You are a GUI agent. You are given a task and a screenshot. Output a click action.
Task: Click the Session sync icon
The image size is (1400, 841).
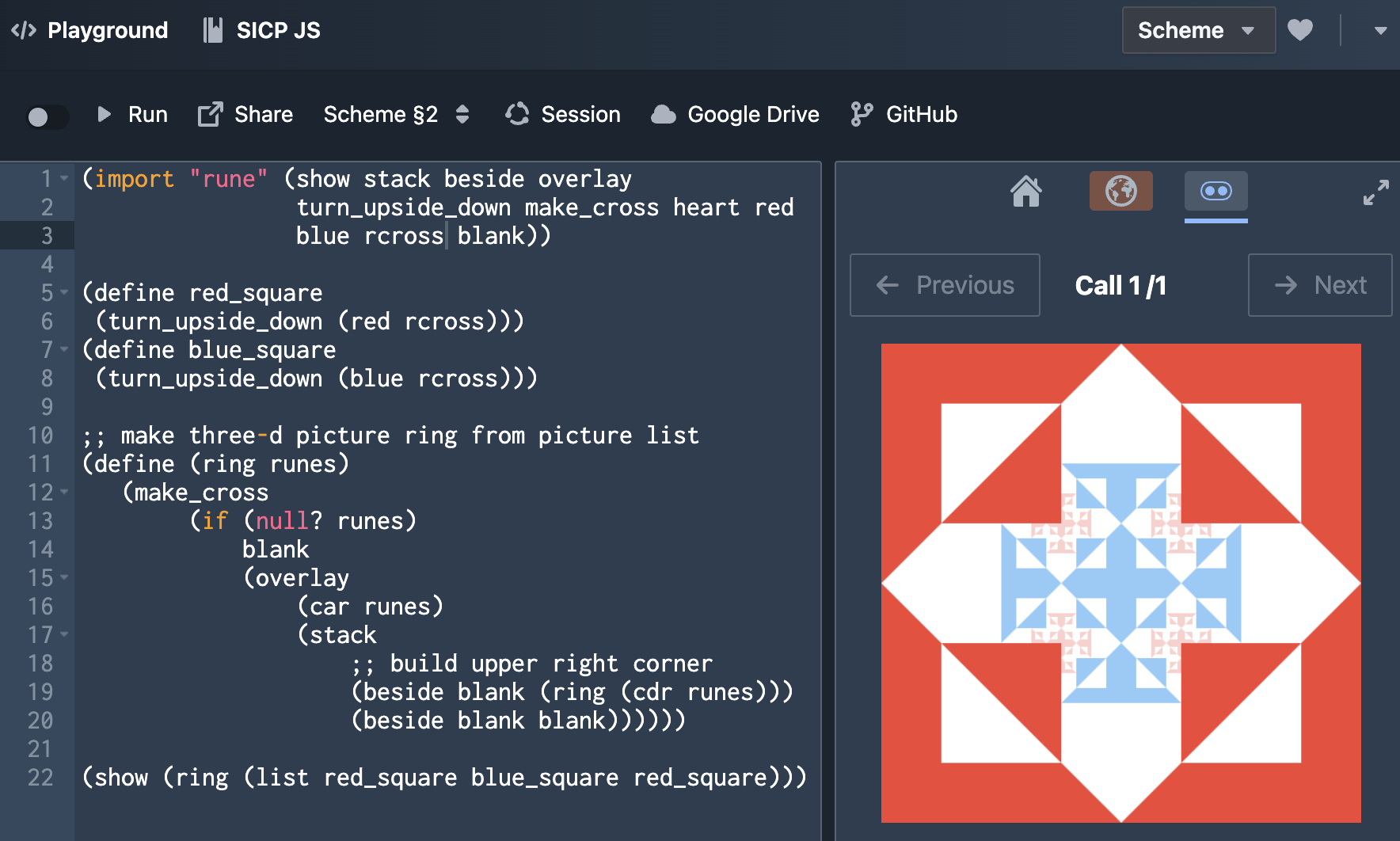coord(517,114)
